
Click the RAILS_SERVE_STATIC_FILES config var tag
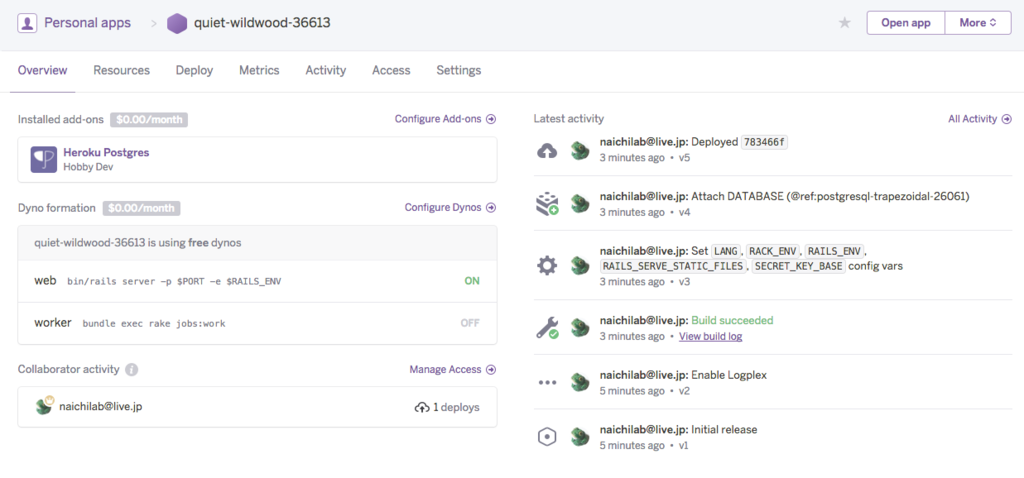[x=674, y=266]
